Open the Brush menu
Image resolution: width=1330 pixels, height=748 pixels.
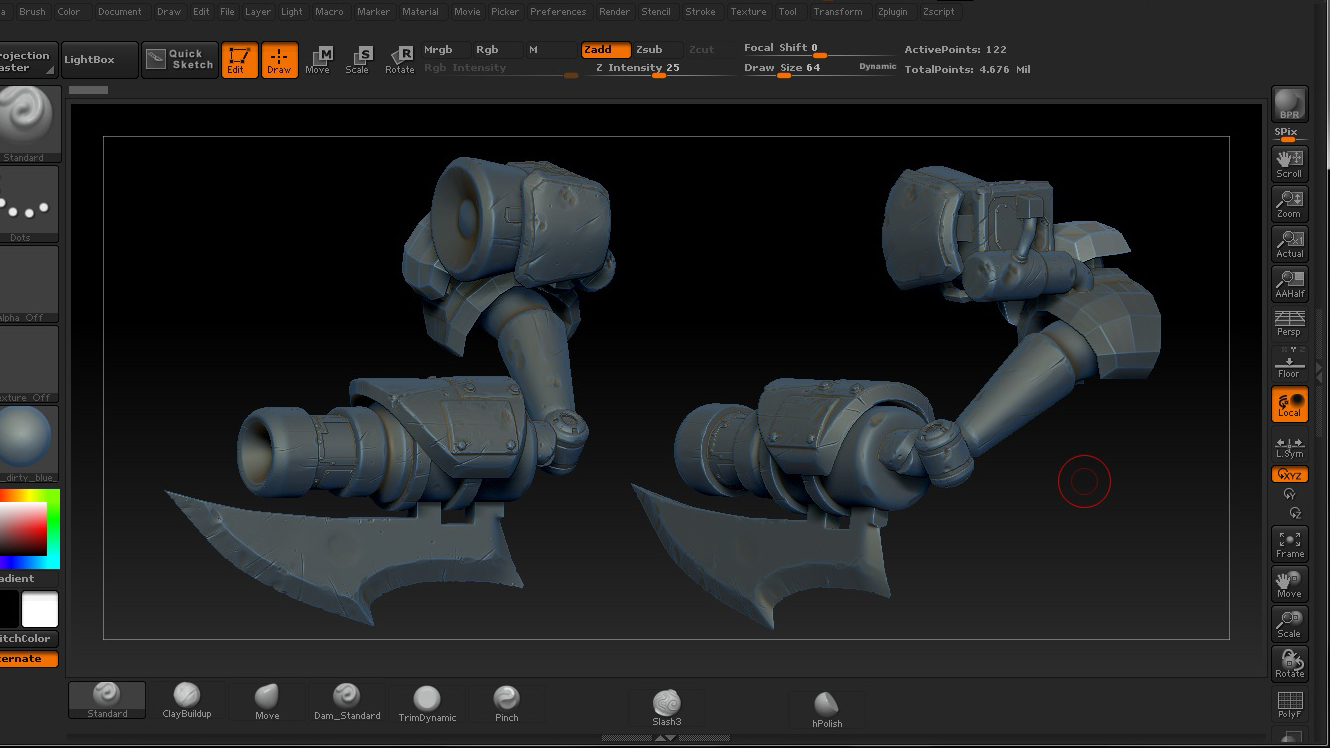pos(32,12)
